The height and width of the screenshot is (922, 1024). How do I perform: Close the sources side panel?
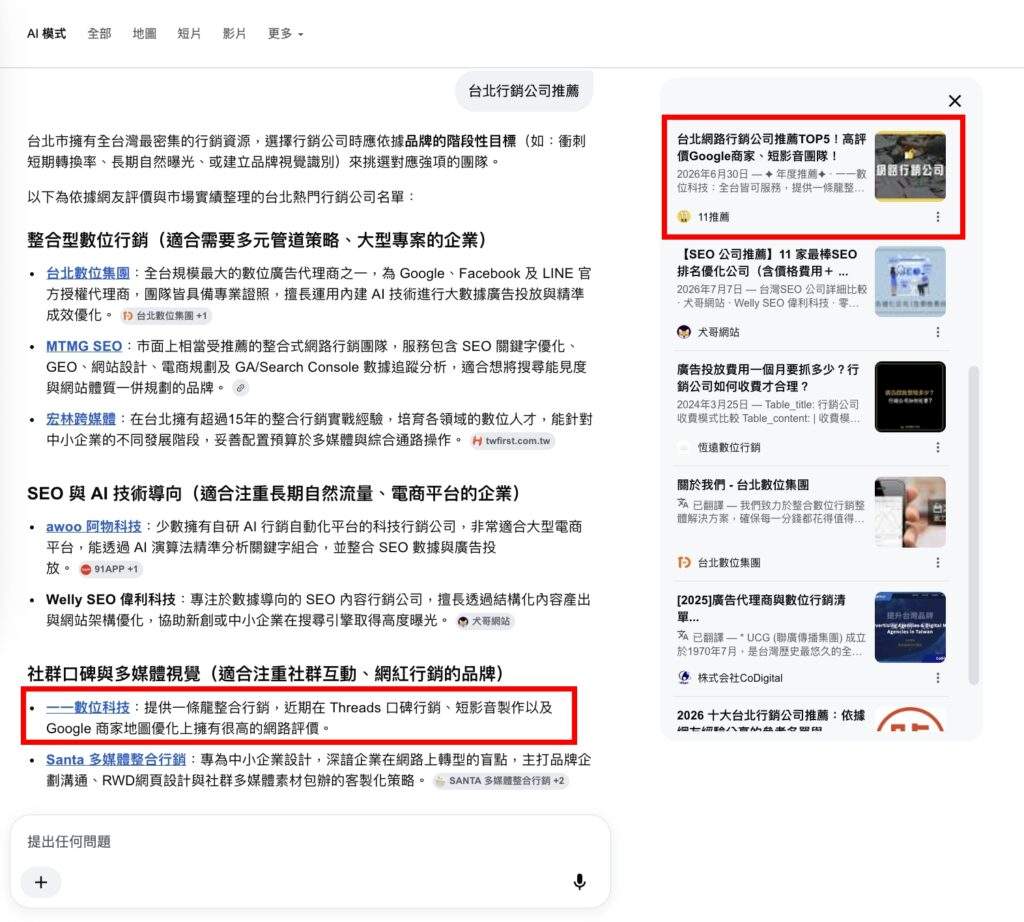(x=955, y=101)
